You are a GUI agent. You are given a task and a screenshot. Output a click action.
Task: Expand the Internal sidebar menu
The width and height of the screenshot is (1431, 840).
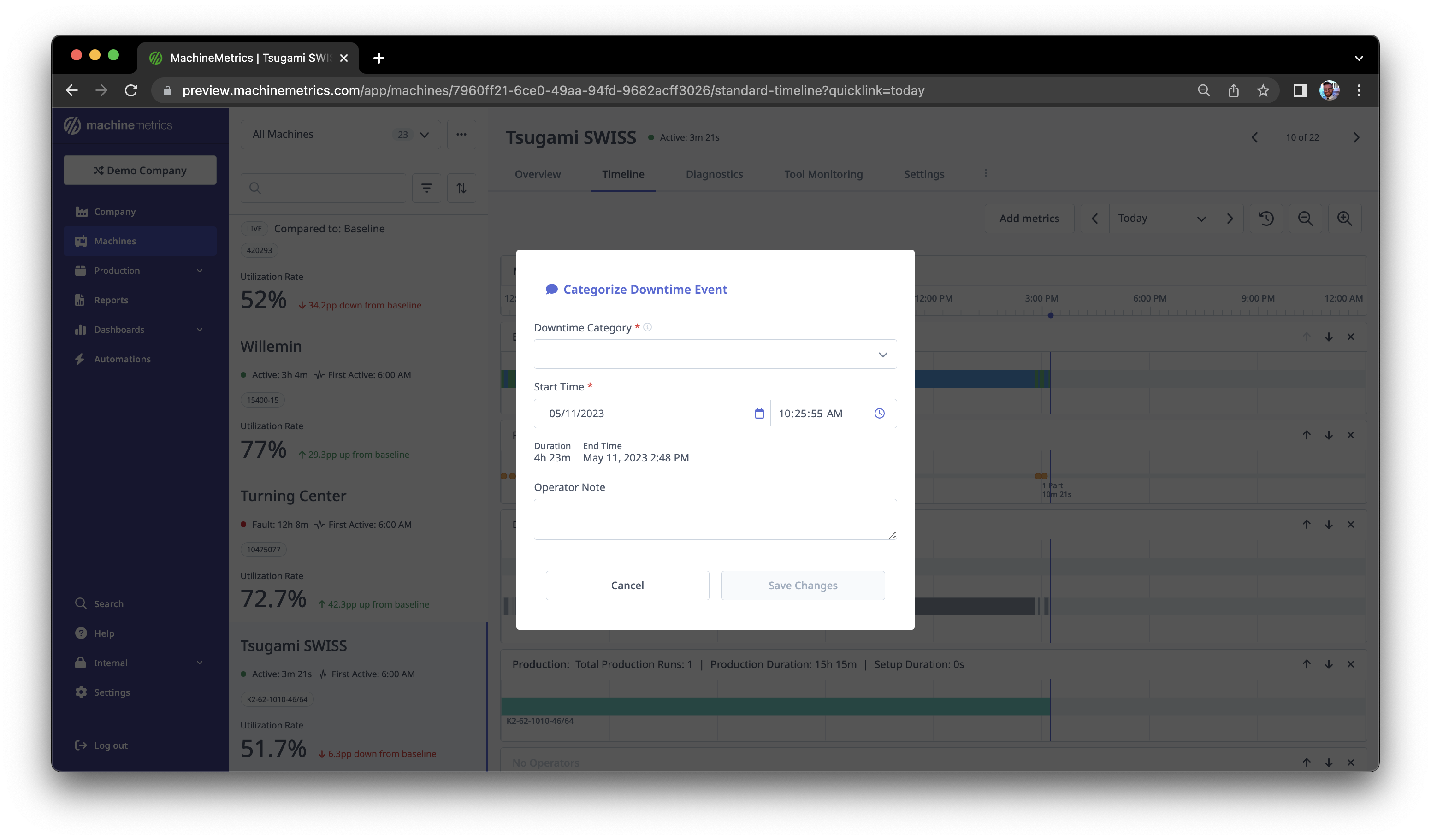click(140, 663)
